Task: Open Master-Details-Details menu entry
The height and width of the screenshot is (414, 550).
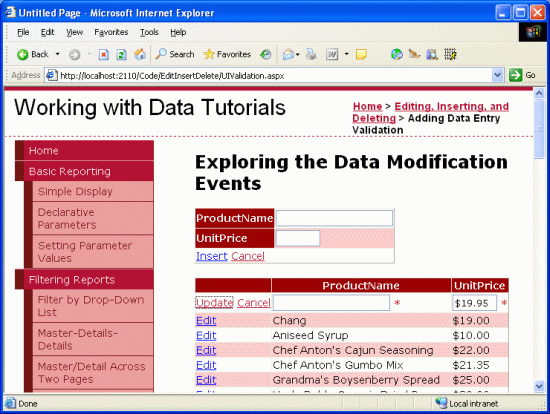Action: point(93,339)
